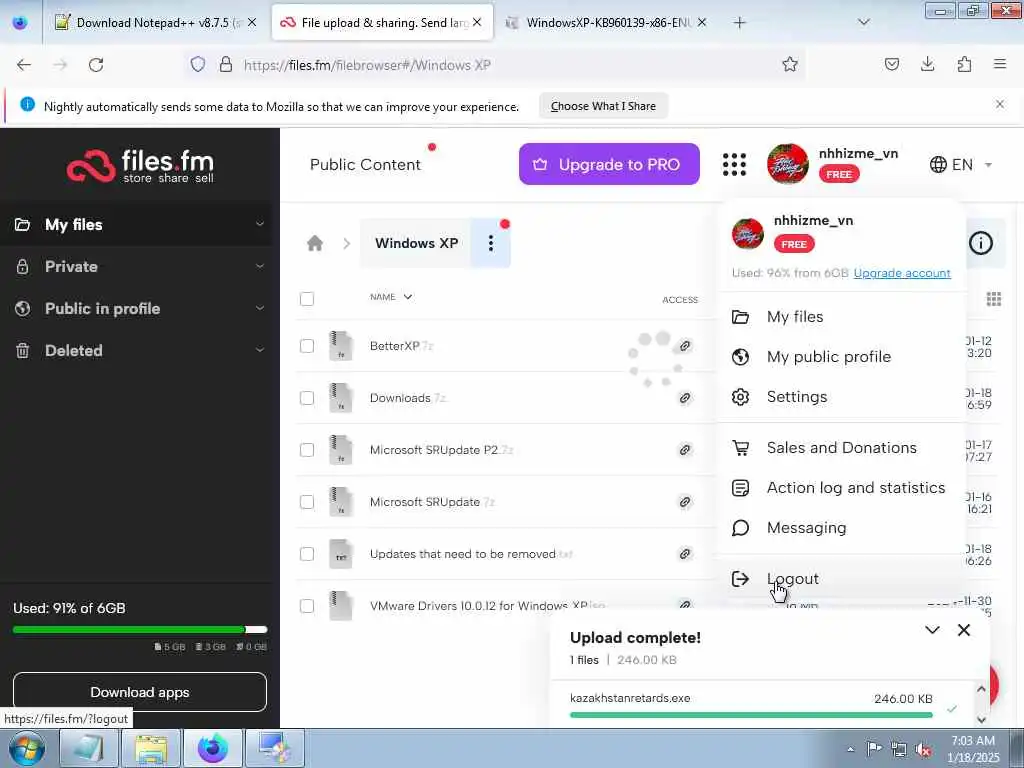Click Download apps button

pyautogui.click(x=140, y=692)
